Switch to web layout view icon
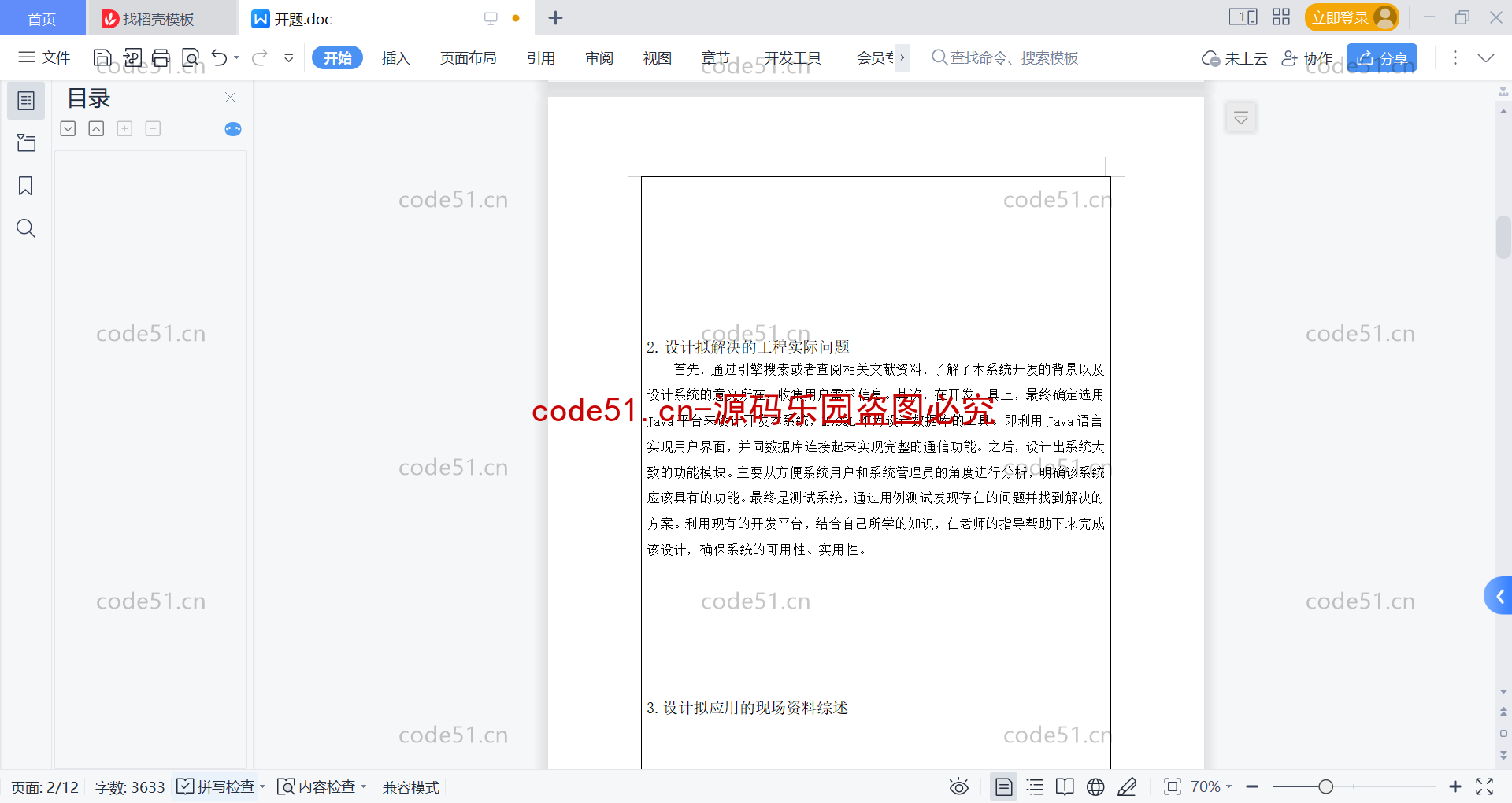 click(x=1095, y=786)
